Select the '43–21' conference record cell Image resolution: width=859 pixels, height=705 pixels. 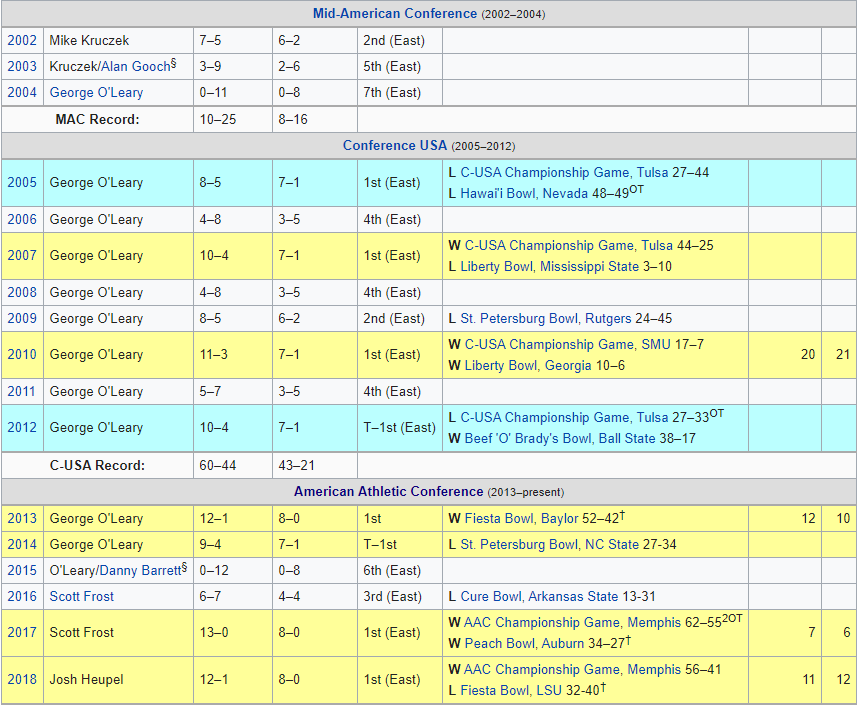pyautogui.click(x=315, y=466)
